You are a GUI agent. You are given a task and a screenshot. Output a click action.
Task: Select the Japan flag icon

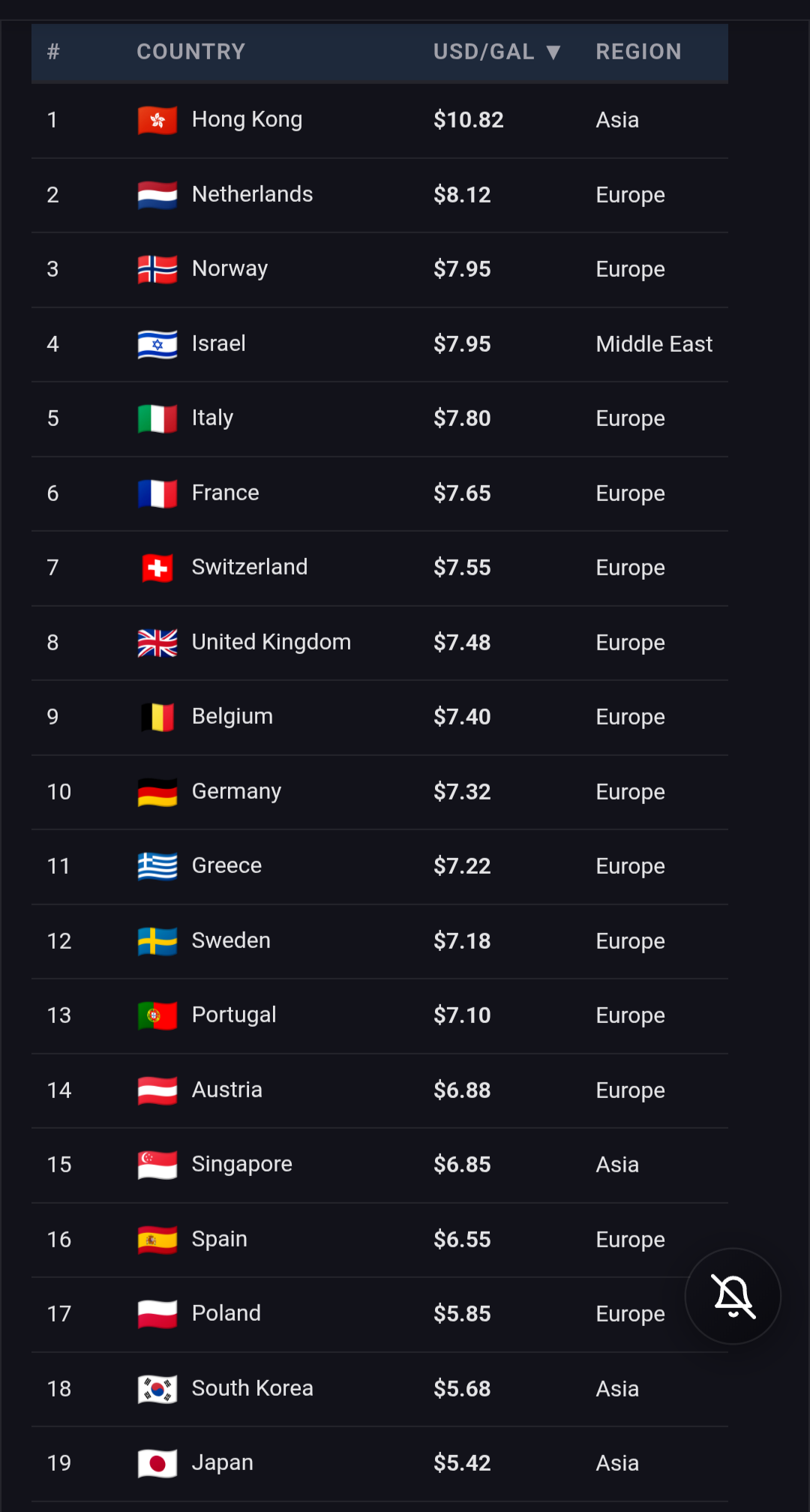coord(157,1463)
